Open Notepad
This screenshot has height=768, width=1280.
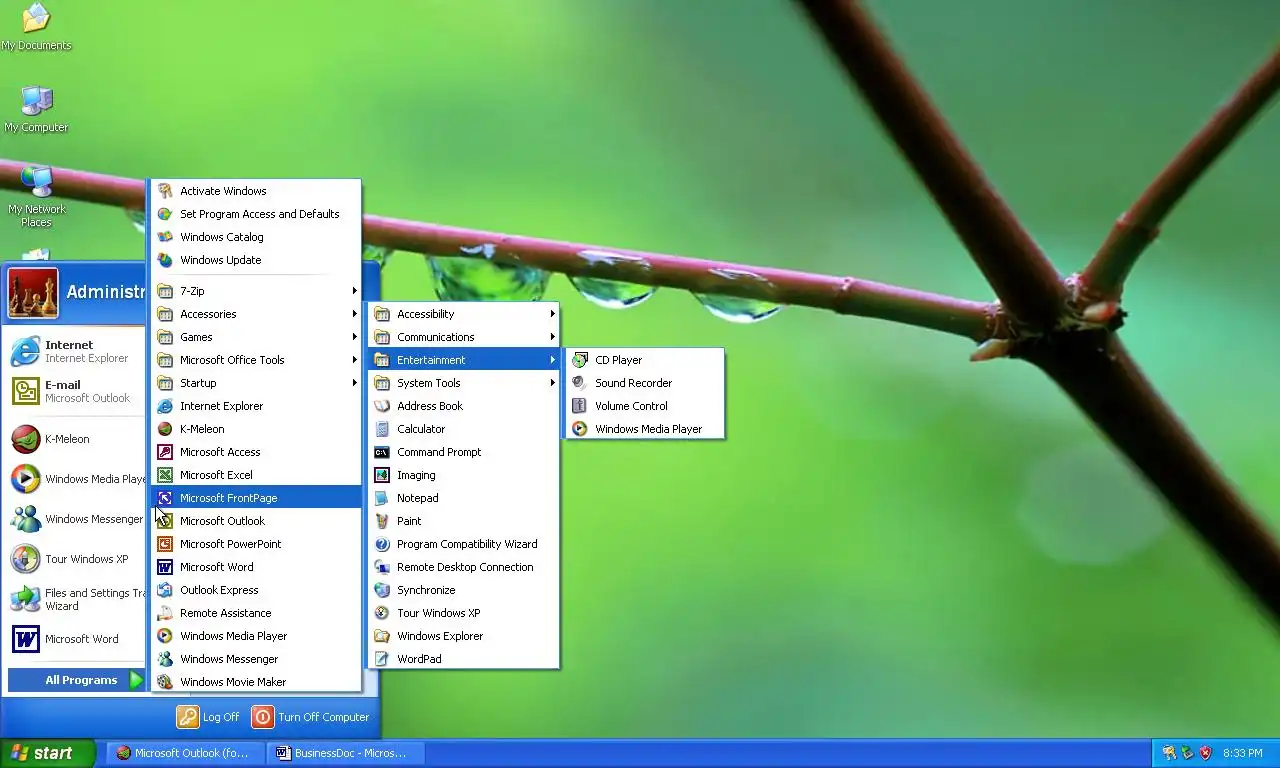463,498
